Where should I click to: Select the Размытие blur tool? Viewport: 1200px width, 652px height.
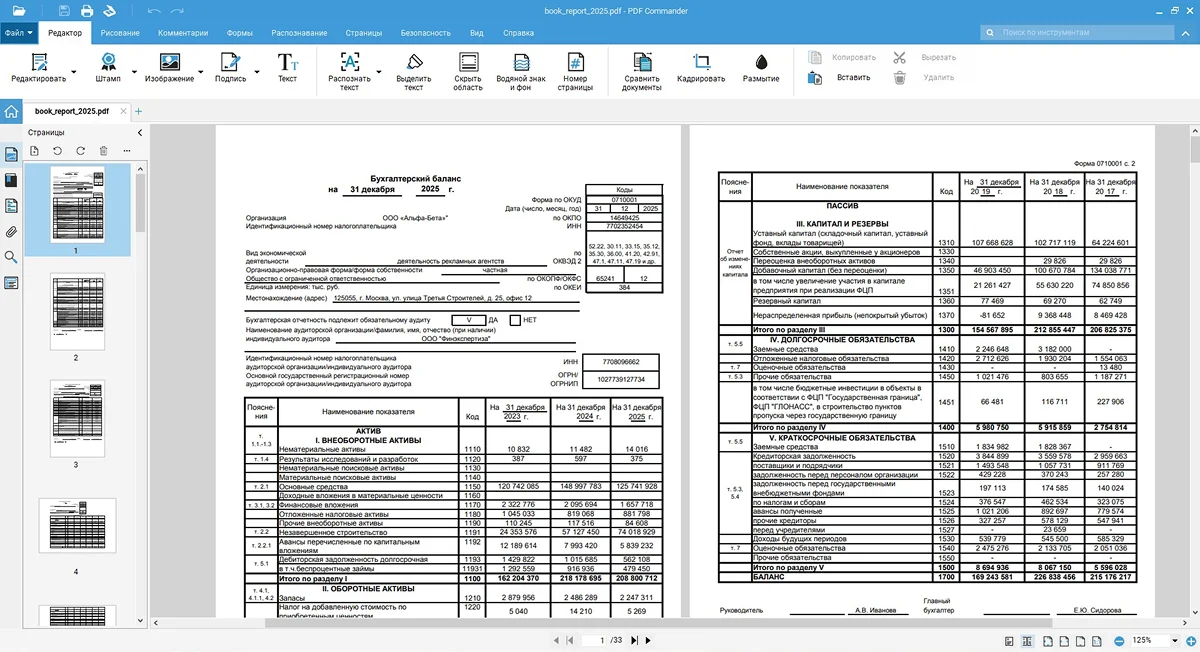coord(761,69)
